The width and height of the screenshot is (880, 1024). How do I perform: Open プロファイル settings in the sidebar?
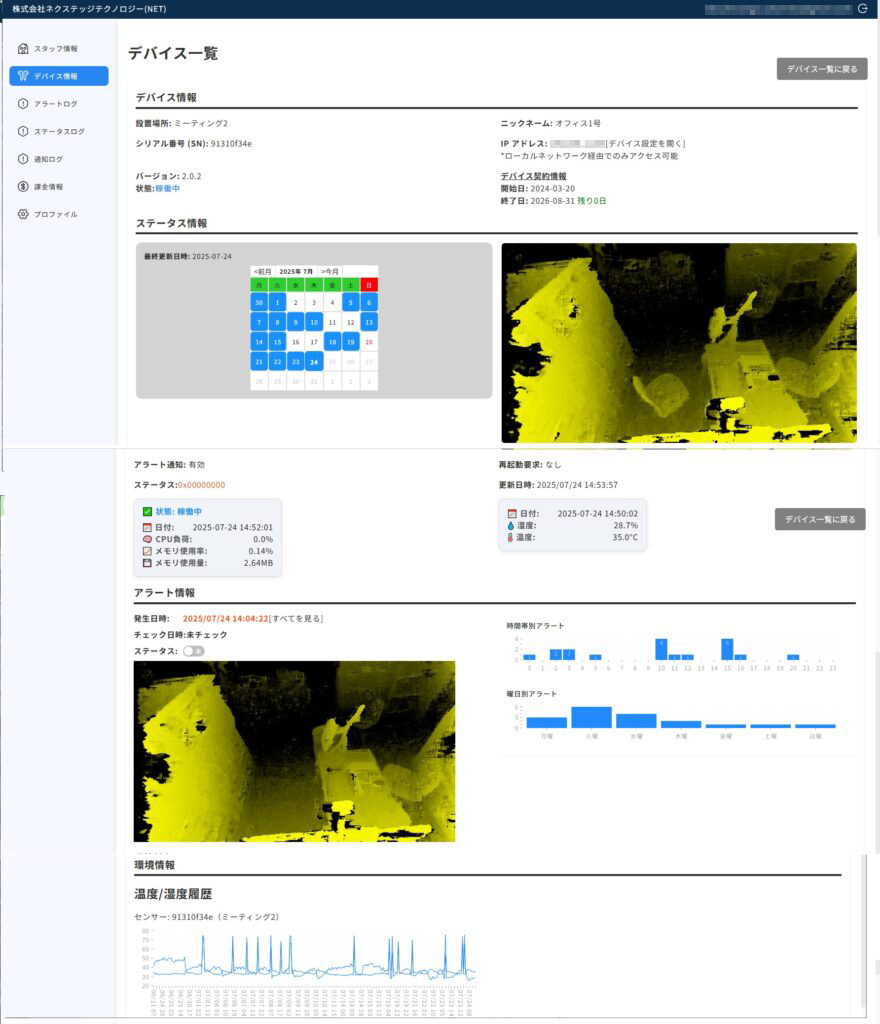[x=55, y=214]
